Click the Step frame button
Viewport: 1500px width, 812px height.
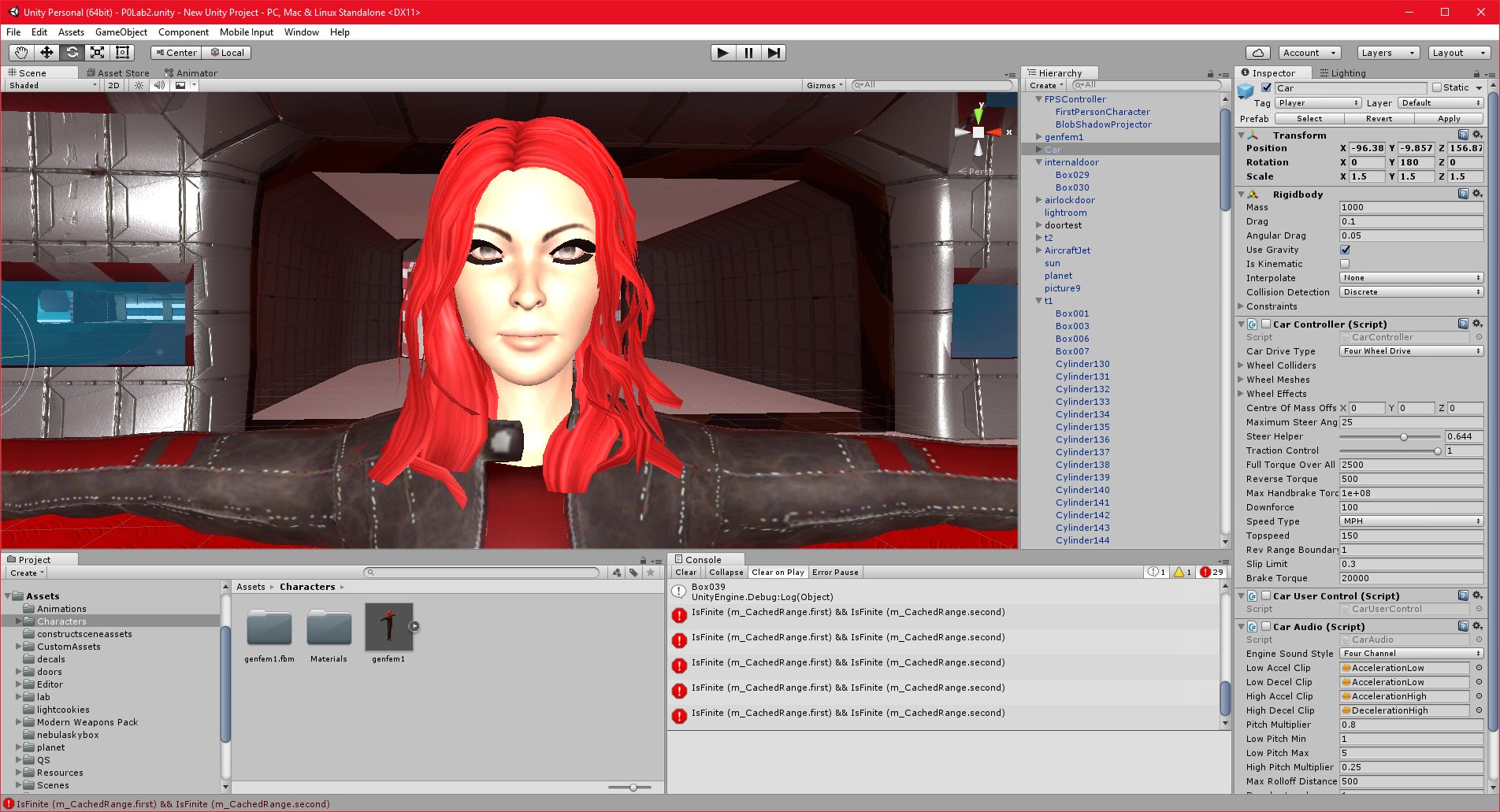pos(774,53)
